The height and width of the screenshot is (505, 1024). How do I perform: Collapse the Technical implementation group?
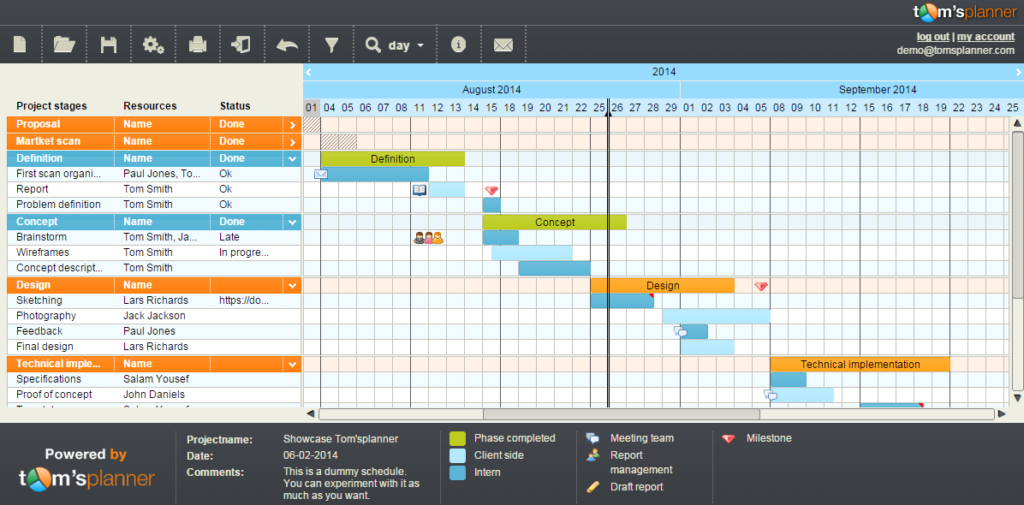(x=293, y=364)
